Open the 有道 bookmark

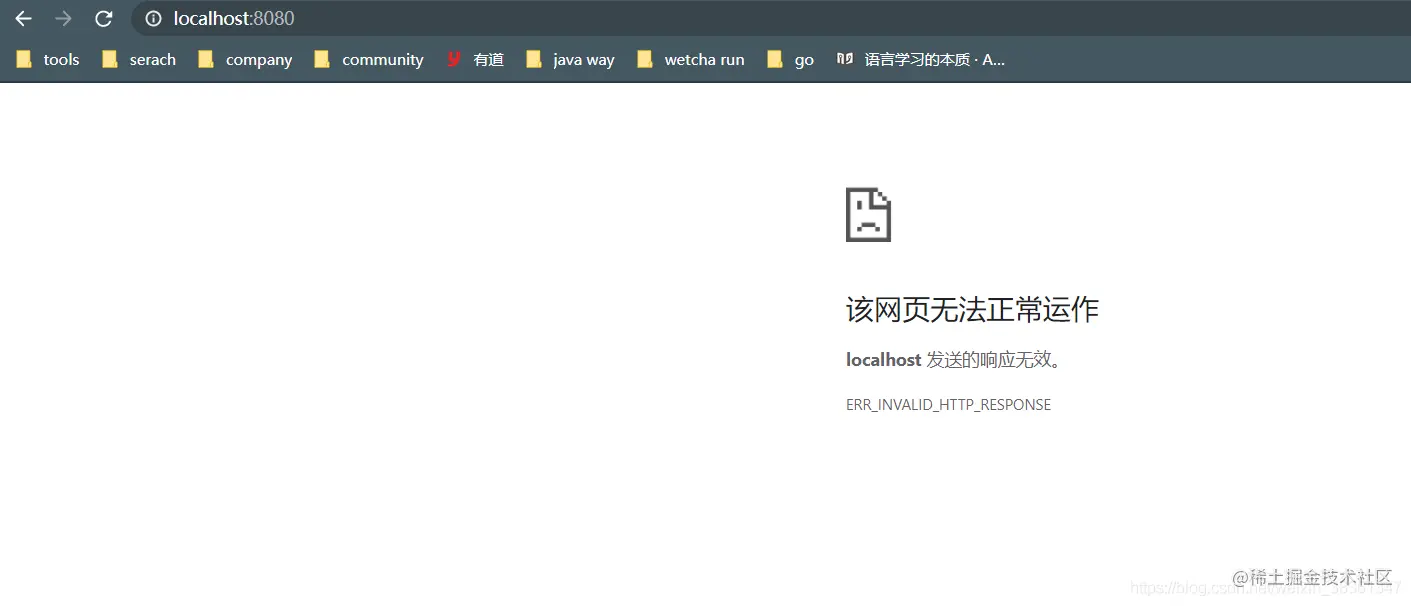coord(488,59)
